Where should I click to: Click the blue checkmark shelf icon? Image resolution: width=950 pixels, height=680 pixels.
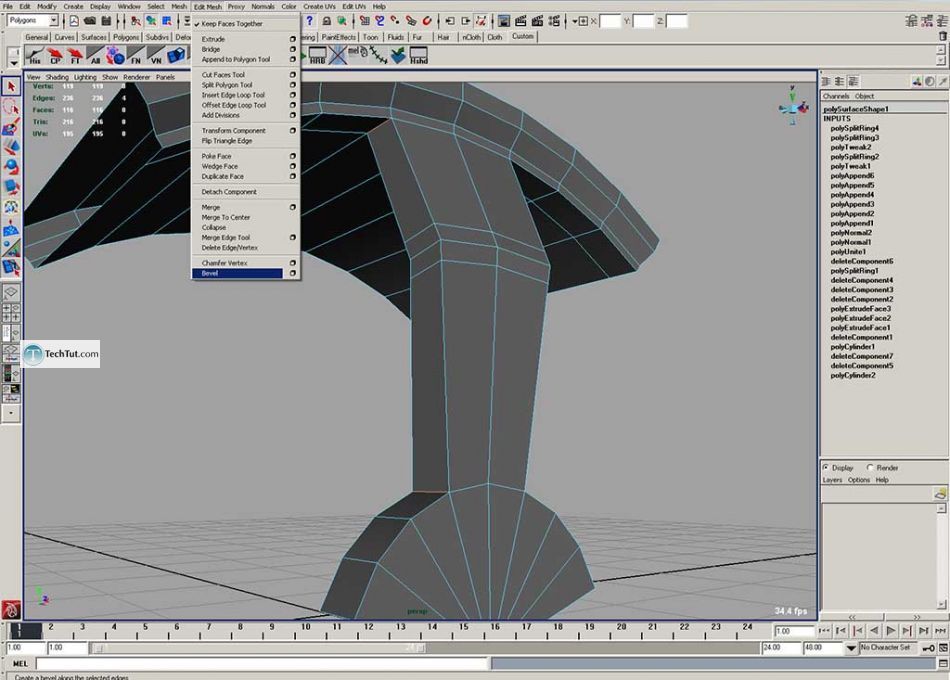pyautogui.click(x=398, y=56)
